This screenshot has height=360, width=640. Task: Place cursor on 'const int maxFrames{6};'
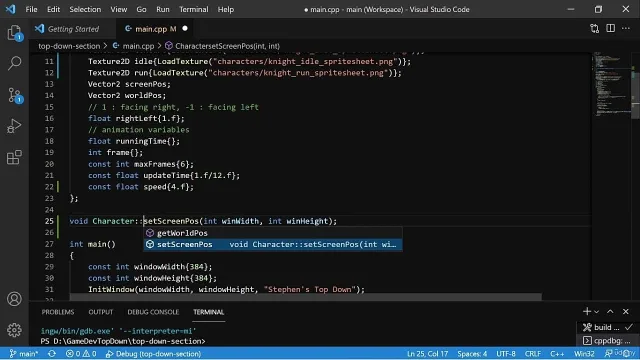(141, 164)
